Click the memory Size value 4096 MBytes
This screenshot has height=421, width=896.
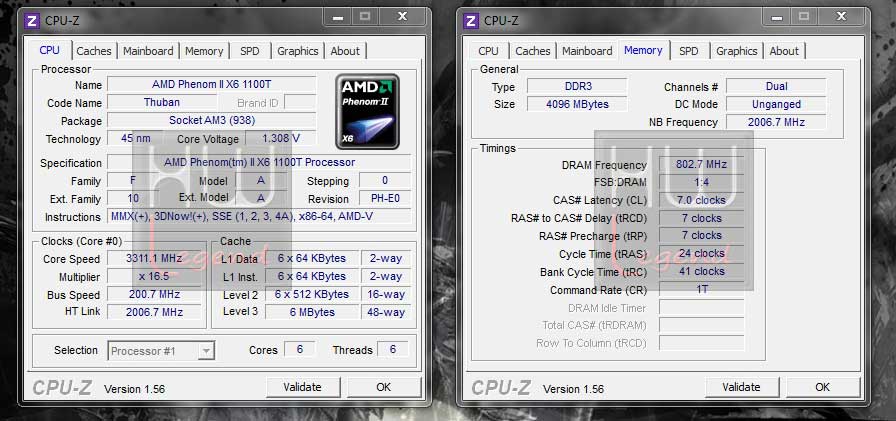[577, 104]
